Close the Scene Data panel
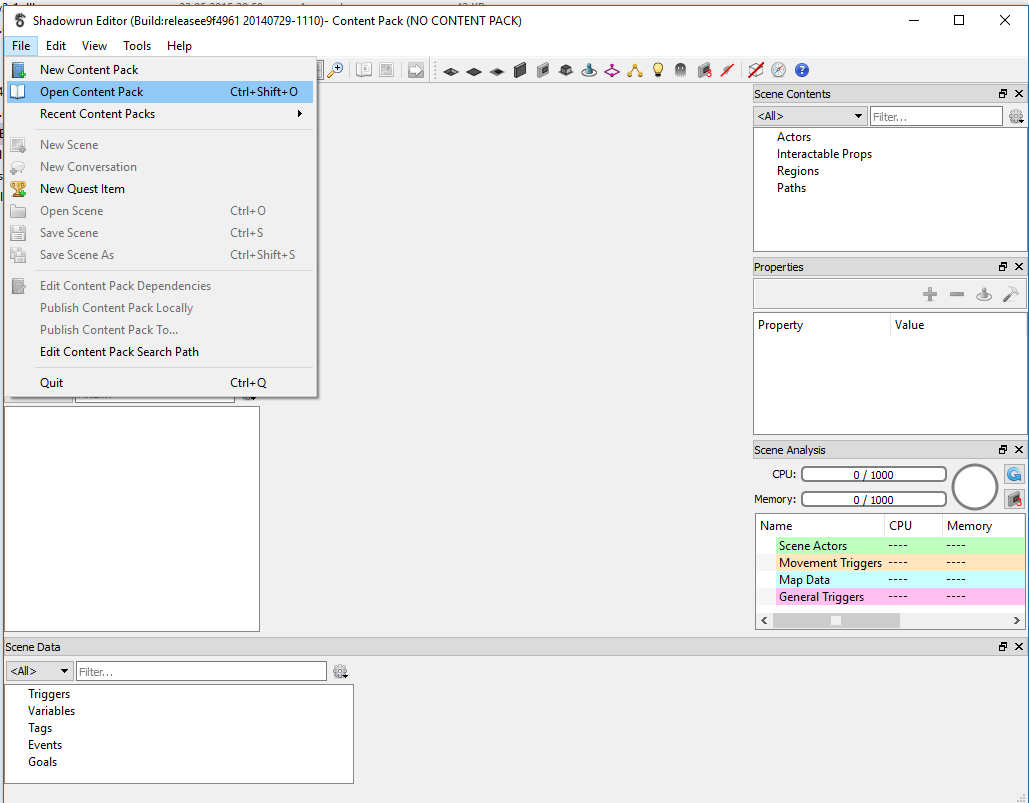Image resolution: width=1029 pixels, height=803 pixels. [1018, 646]
